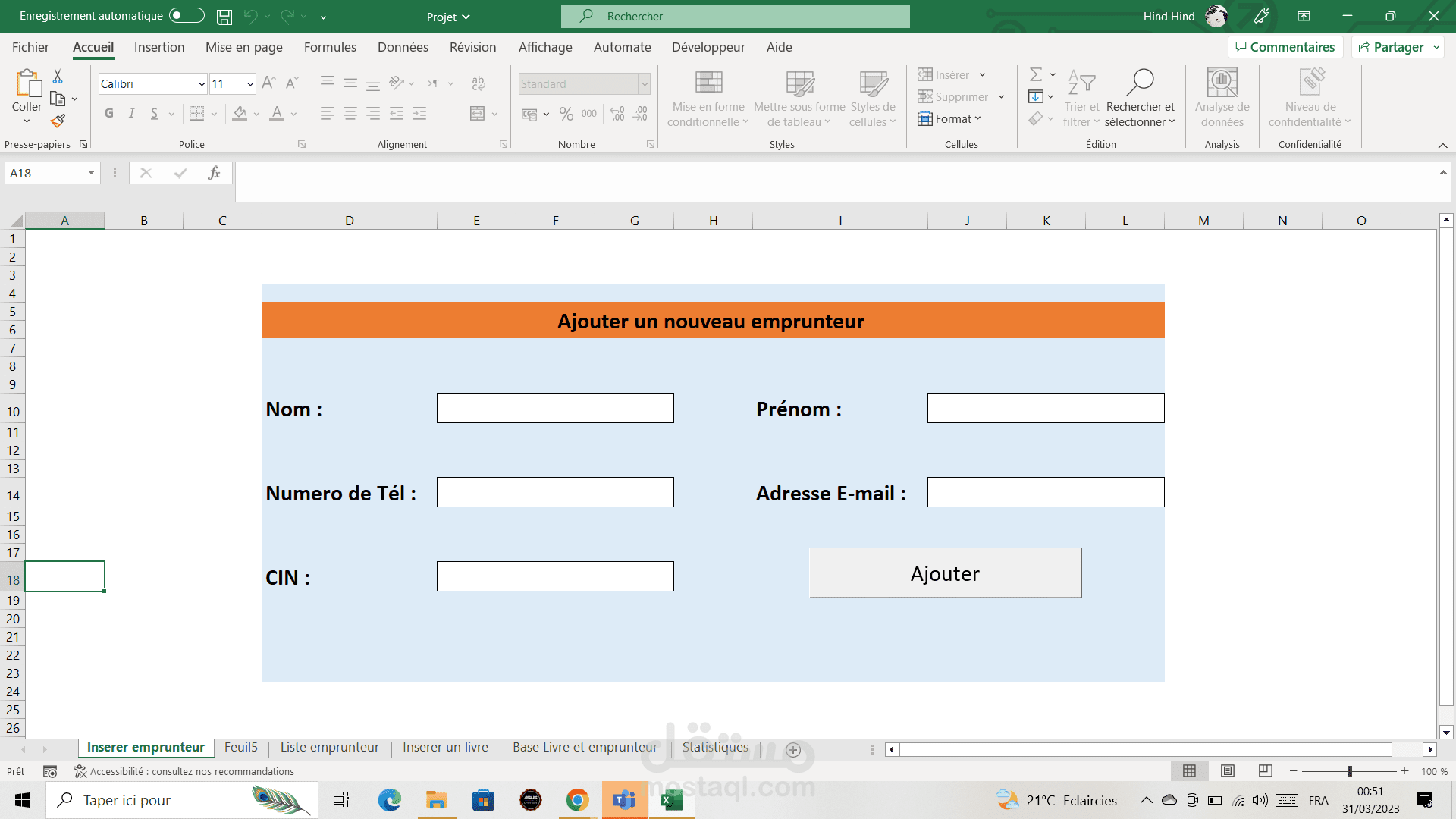The width and height of the screenshot is (1456, 819).
Task: Select Mettre sous forme de tableau
Action: click(798, 99)
